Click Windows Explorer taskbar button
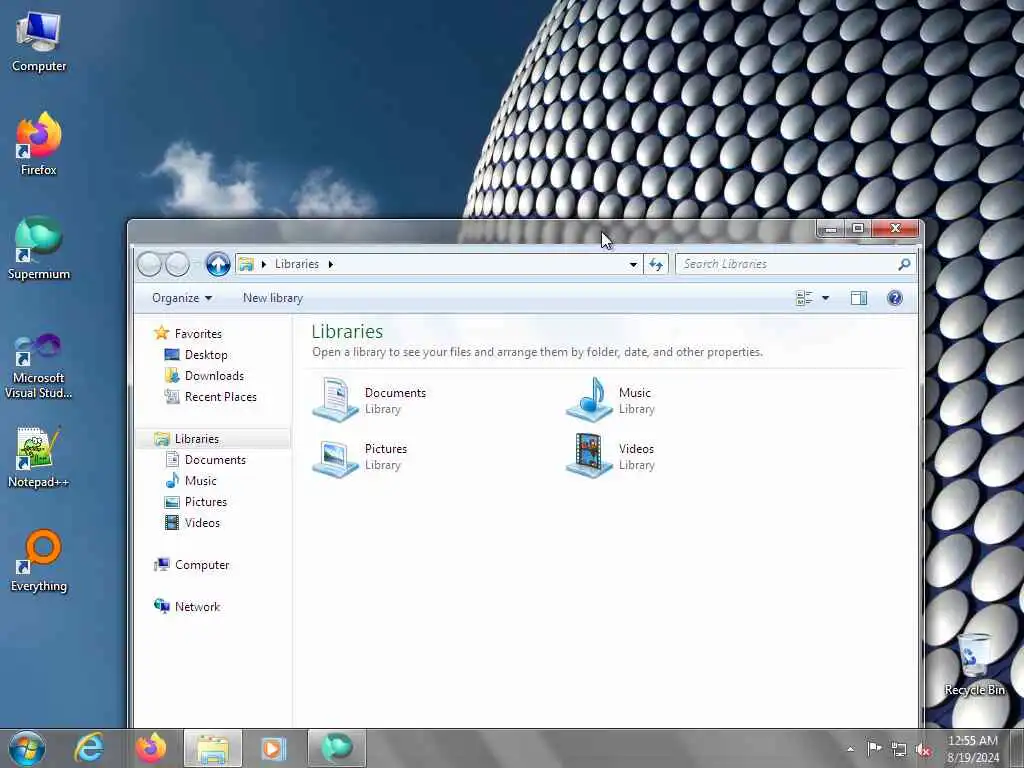The width and height of the screenshot is (1024, 768). coord(212,748)
